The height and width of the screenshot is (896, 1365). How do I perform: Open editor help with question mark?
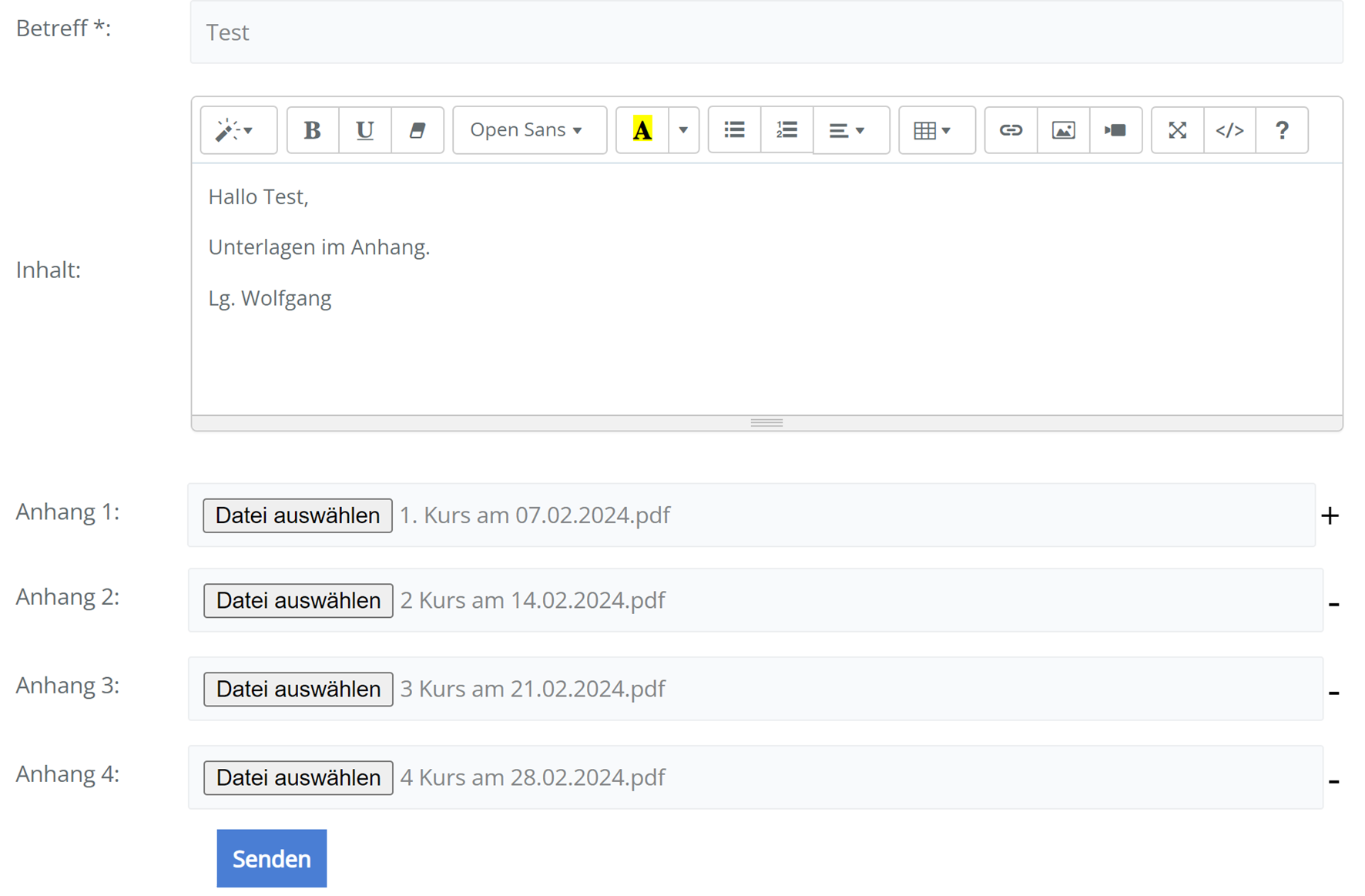coord(1282,130)
